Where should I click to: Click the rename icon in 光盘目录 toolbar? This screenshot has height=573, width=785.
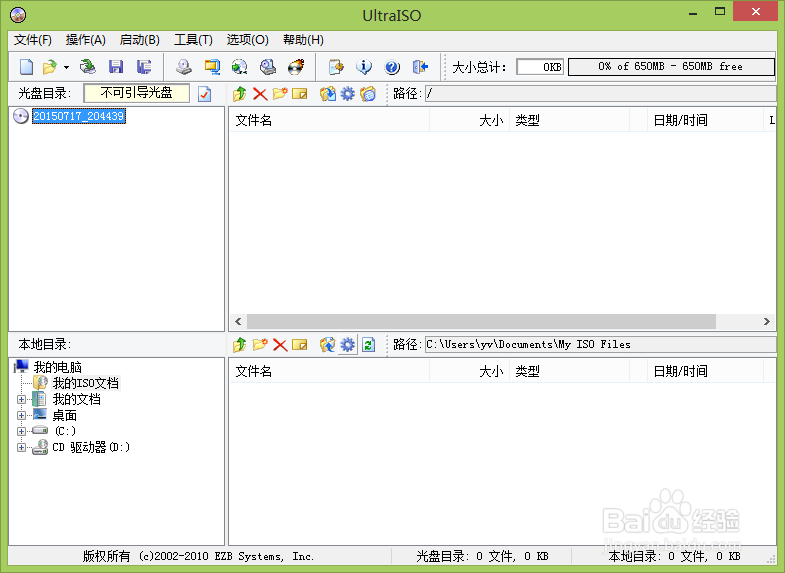coord(299,94)
